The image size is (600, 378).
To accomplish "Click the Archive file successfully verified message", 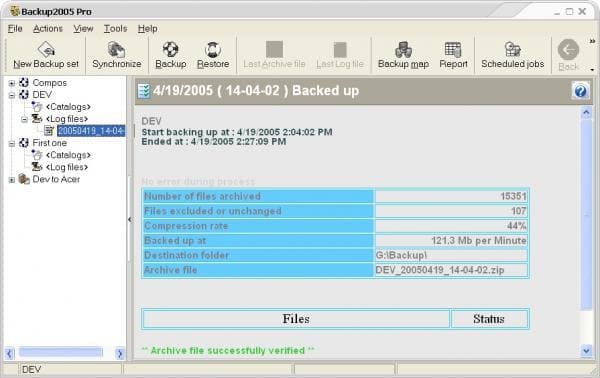I will coord(228,350).
